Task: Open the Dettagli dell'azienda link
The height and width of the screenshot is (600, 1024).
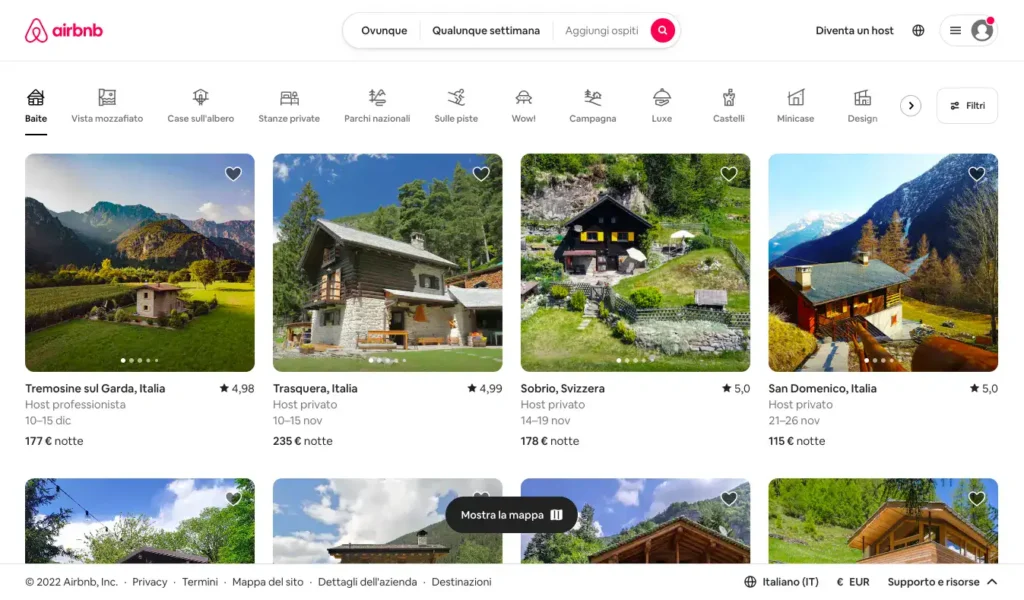Action: click(x=367, y=582)
